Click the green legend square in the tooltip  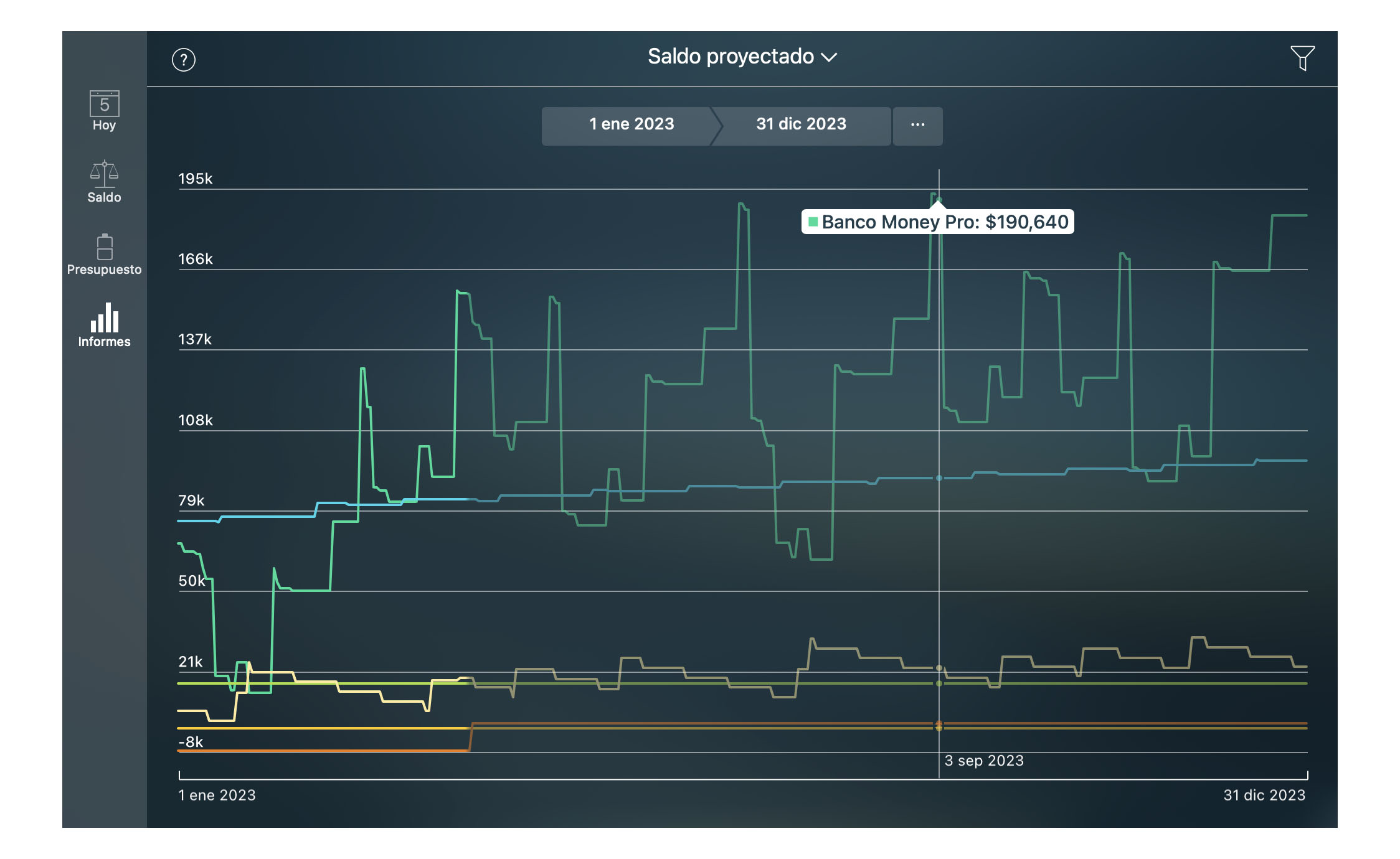pyautogui.click(x=813, y=222)
